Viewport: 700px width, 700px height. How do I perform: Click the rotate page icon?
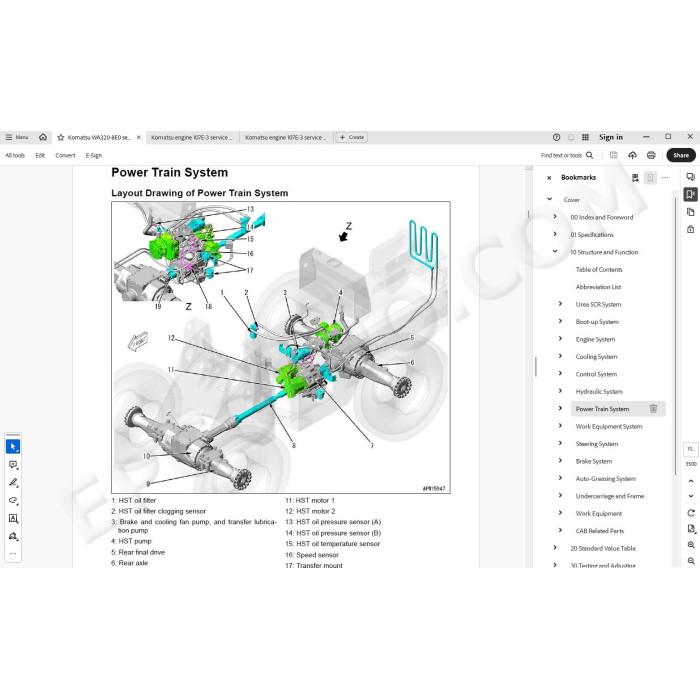[x=691, y=513]
